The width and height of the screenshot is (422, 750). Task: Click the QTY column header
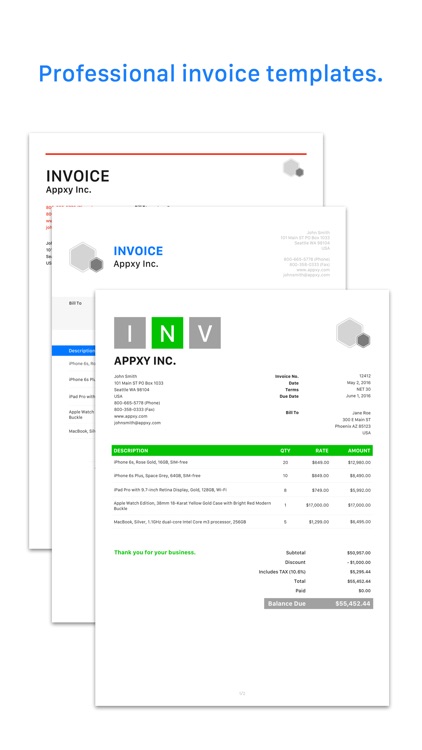[x=285, y=451]
